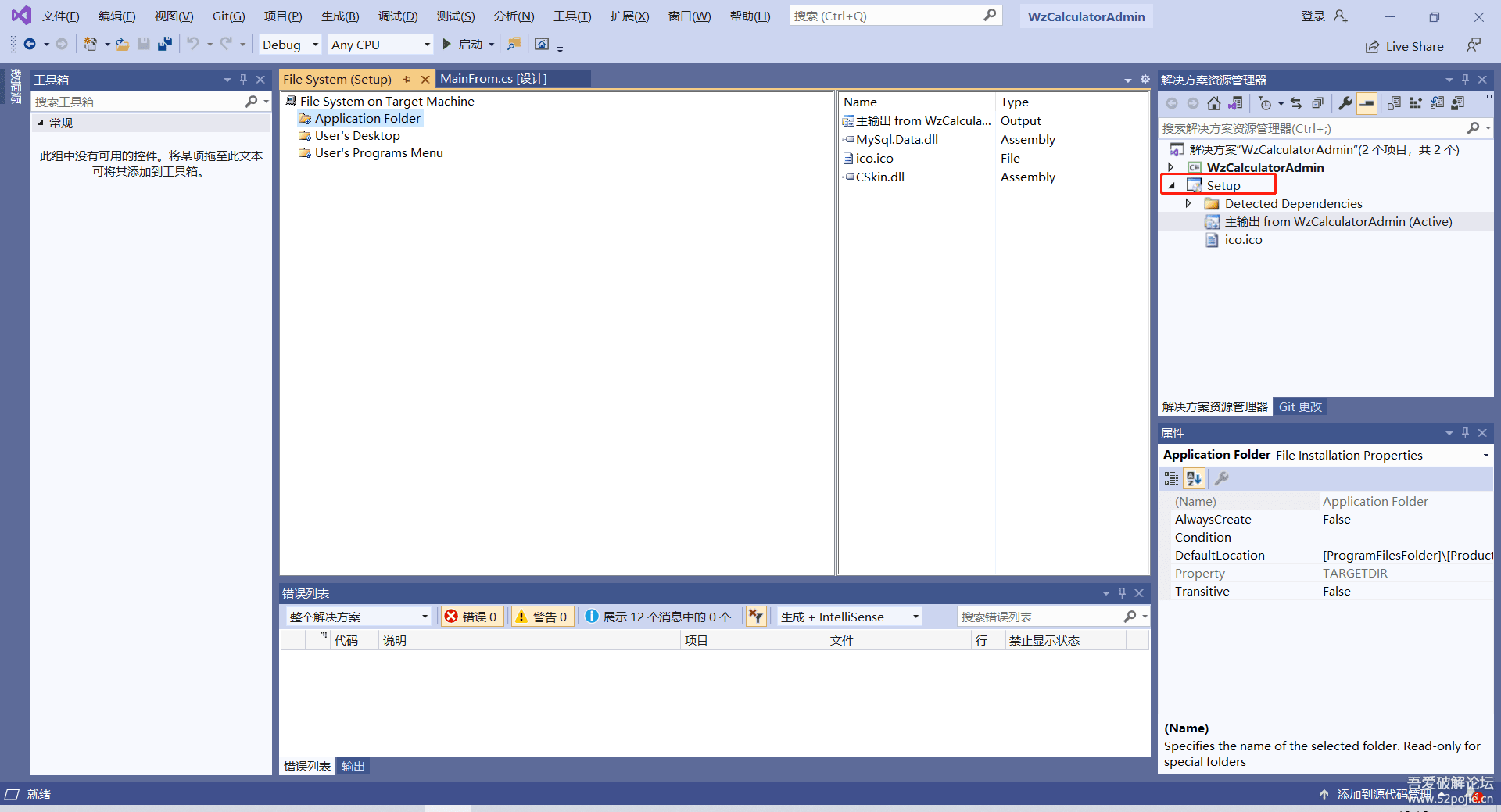Viewport: 1501px width, 812px height.
Task: Click the File Types Editor icon
Action: tap(1437, 103)
